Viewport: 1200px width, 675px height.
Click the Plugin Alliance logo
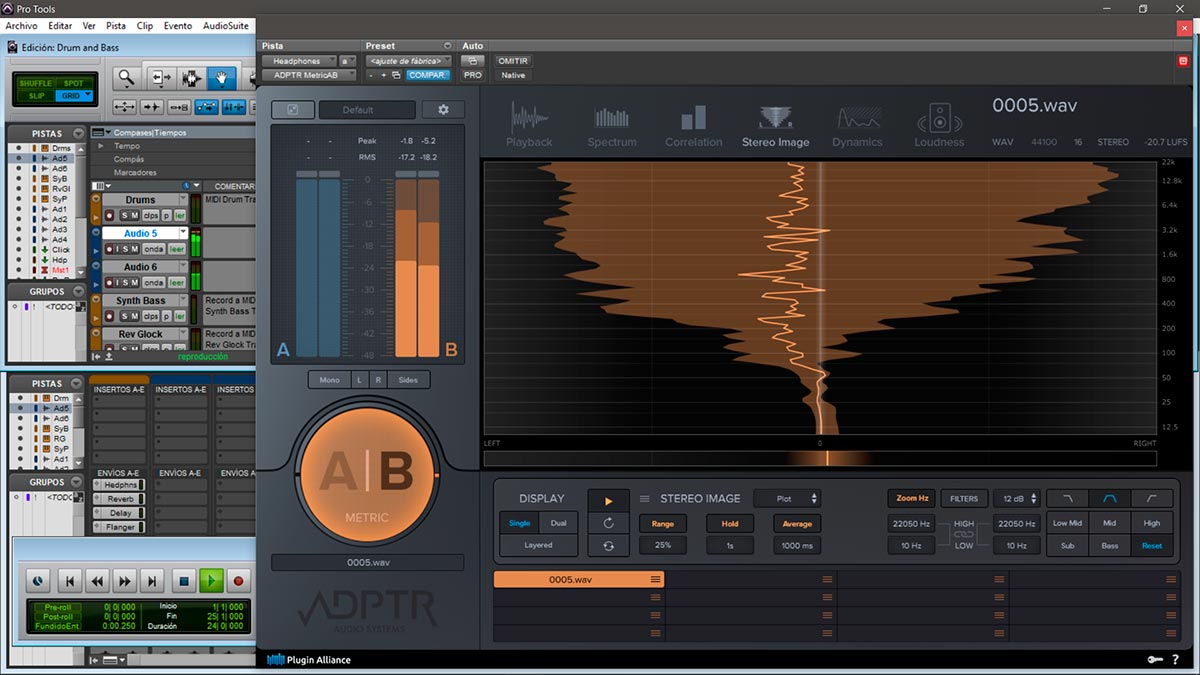click(309, 659)
